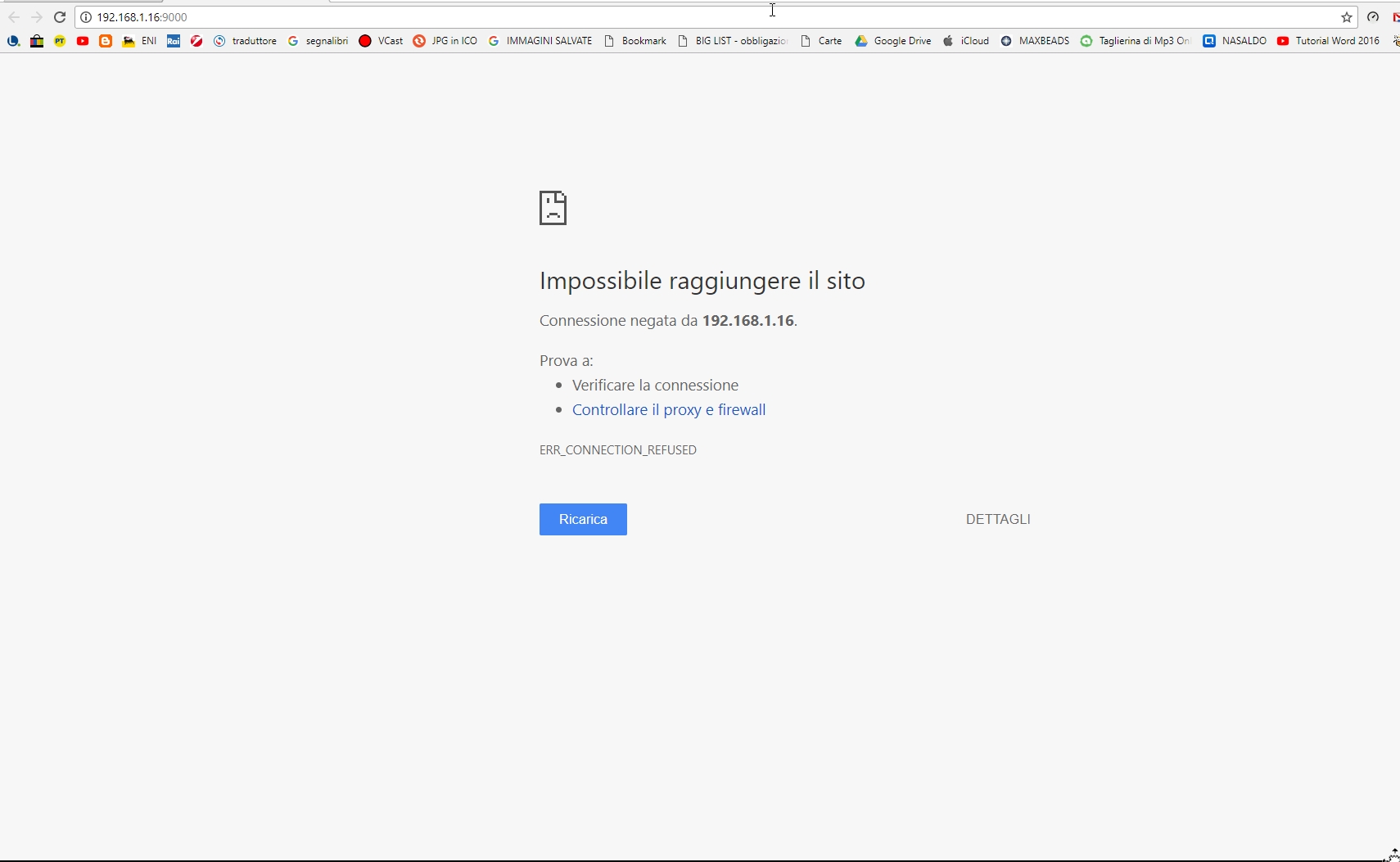Open the Google Drive bookmark

coord(893,41)
